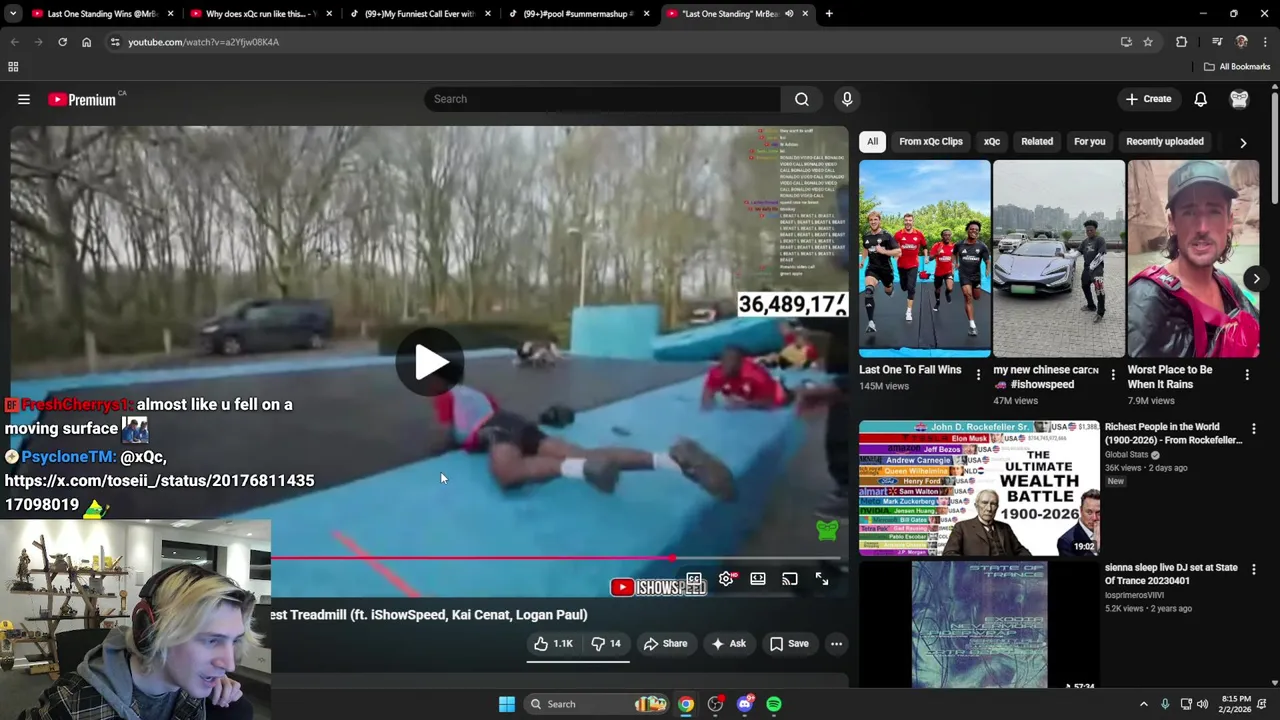The width and height of the screenshot is (1280, 720).
Task: View site information next to the URL
Action: click(x=115, y=42)
